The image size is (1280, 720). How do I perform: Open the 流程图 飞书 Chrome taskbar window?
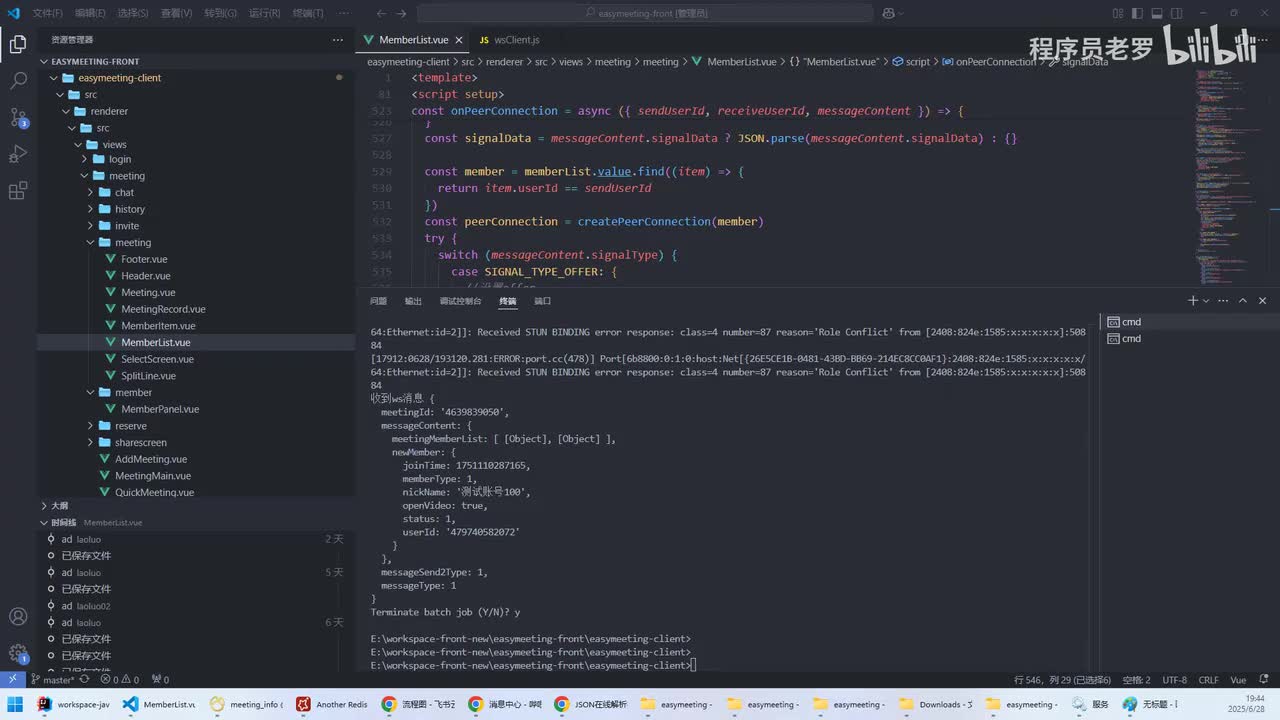pyautogui.click(x=418, y=704)
